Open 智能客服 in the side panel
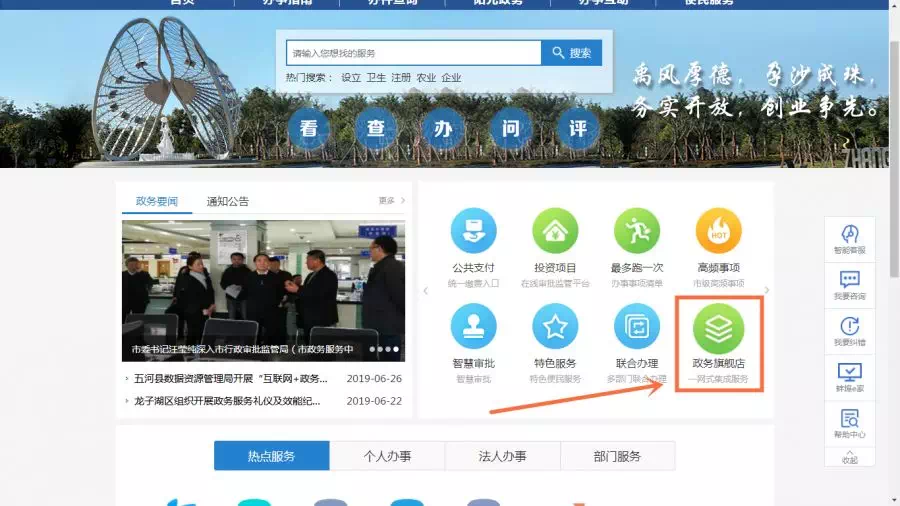The image size is (900, 506). [849, 239]
